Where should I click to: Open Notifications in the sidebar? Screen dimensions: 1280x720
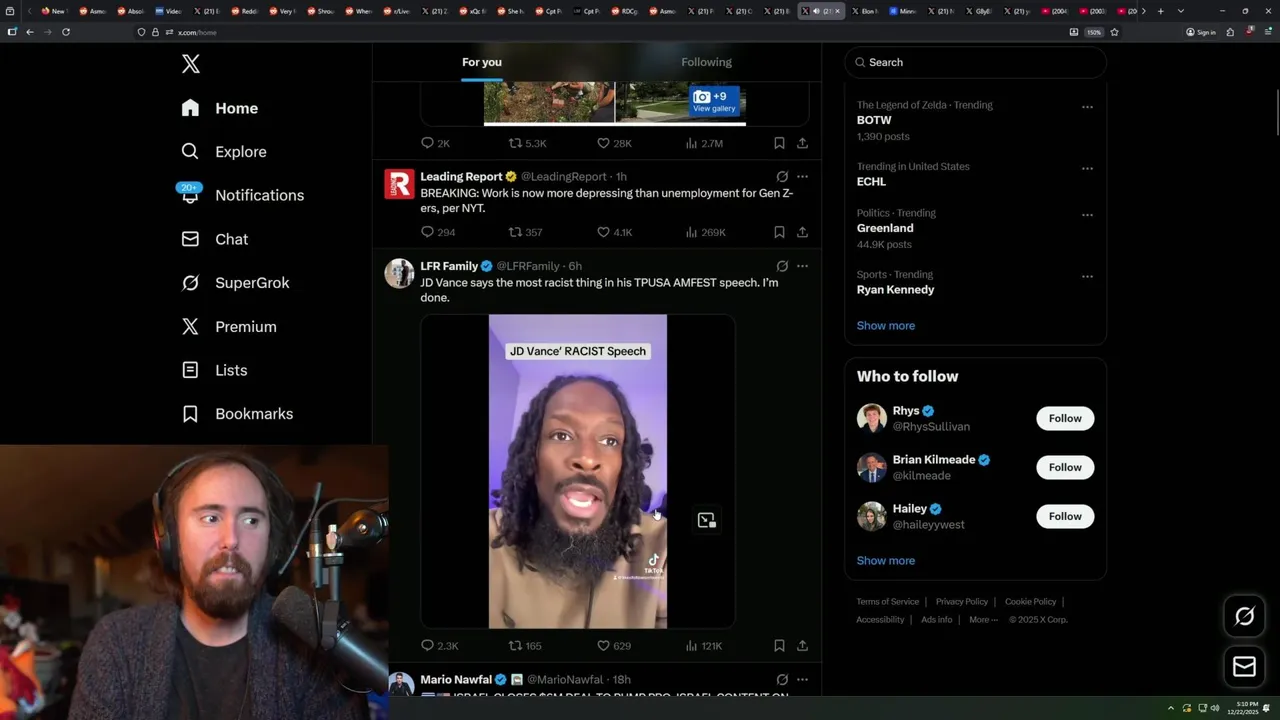pyautogui.click(x=242, y=195)
